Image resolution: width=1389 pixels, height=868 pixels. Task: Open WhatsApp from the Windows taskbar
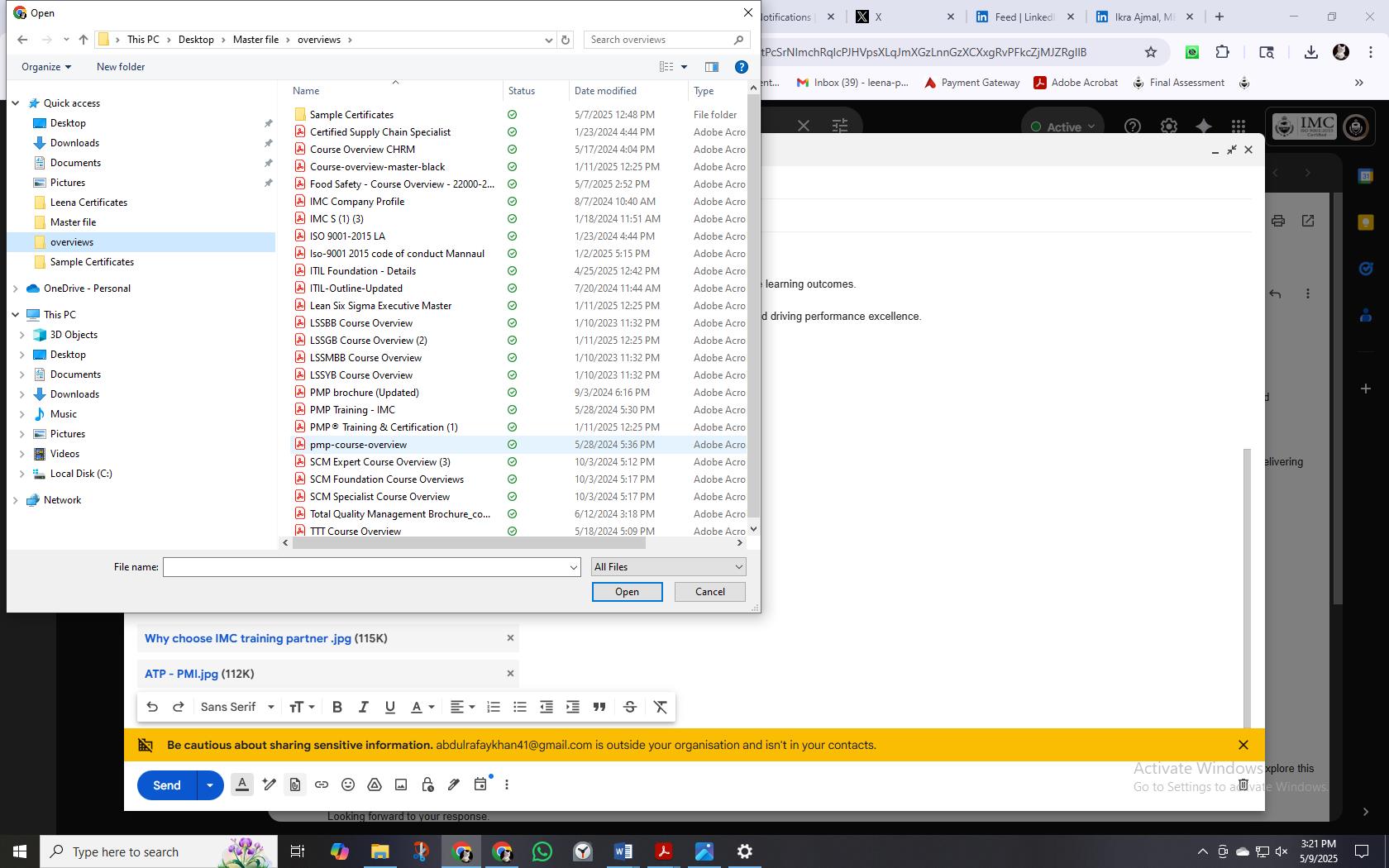pos(542,851)
